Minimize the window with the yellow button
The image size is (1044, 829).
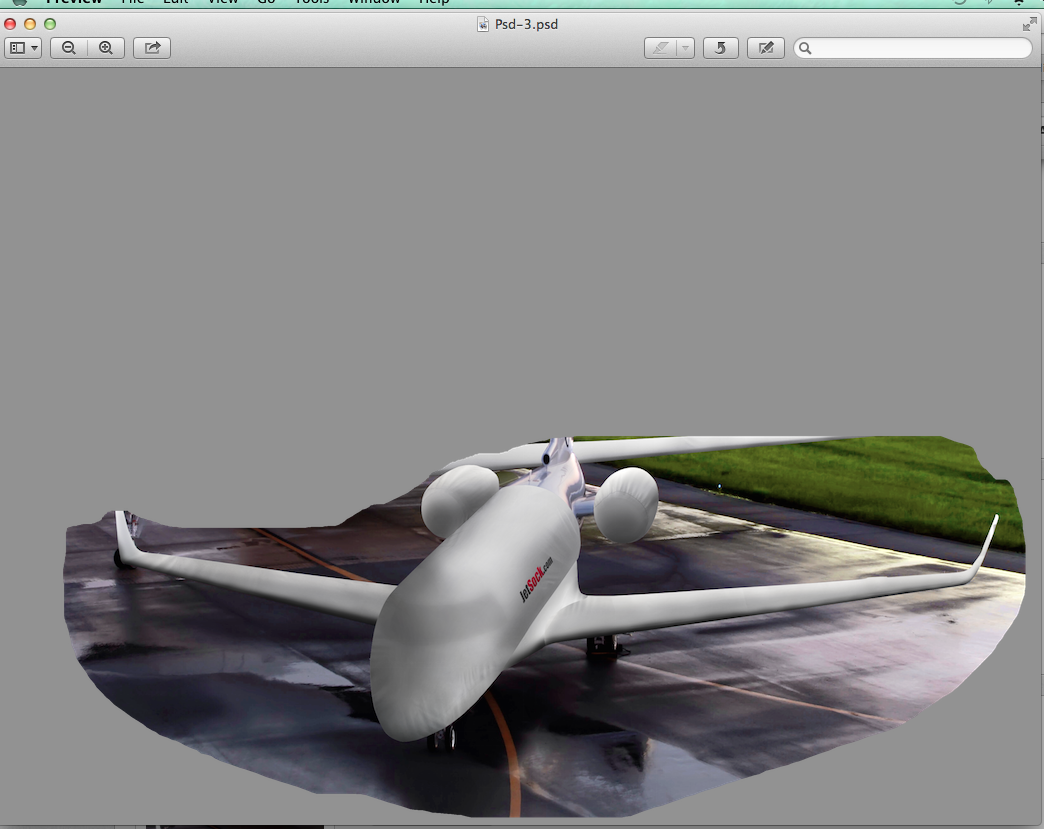point(30,24)
